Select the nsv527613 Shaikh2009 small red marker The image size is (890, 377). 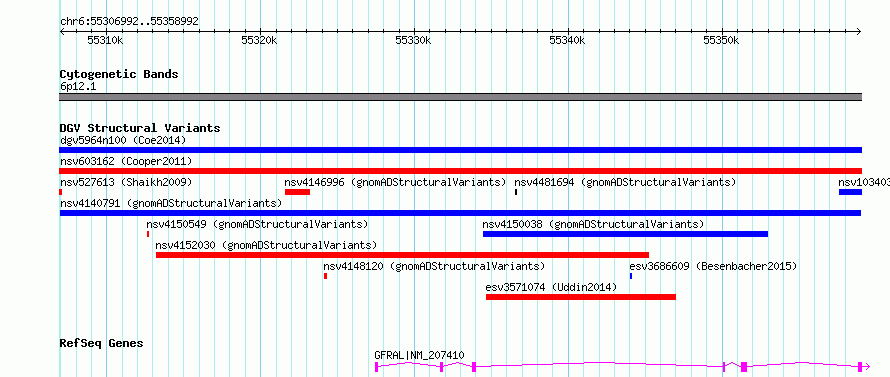[61, 192]
